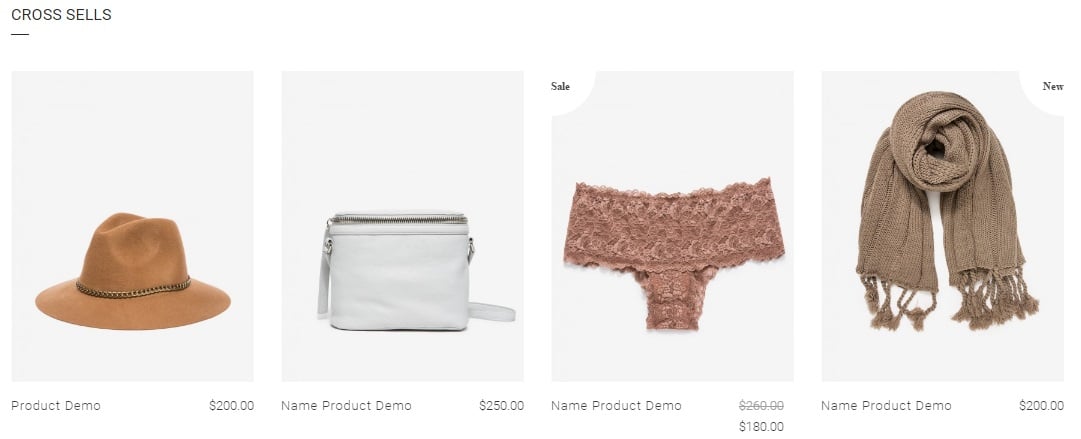Image resolution: width=1081 pixels, height=439 pixels.
Task: Click the Sale badge on lace product
Action: (560, 87)
